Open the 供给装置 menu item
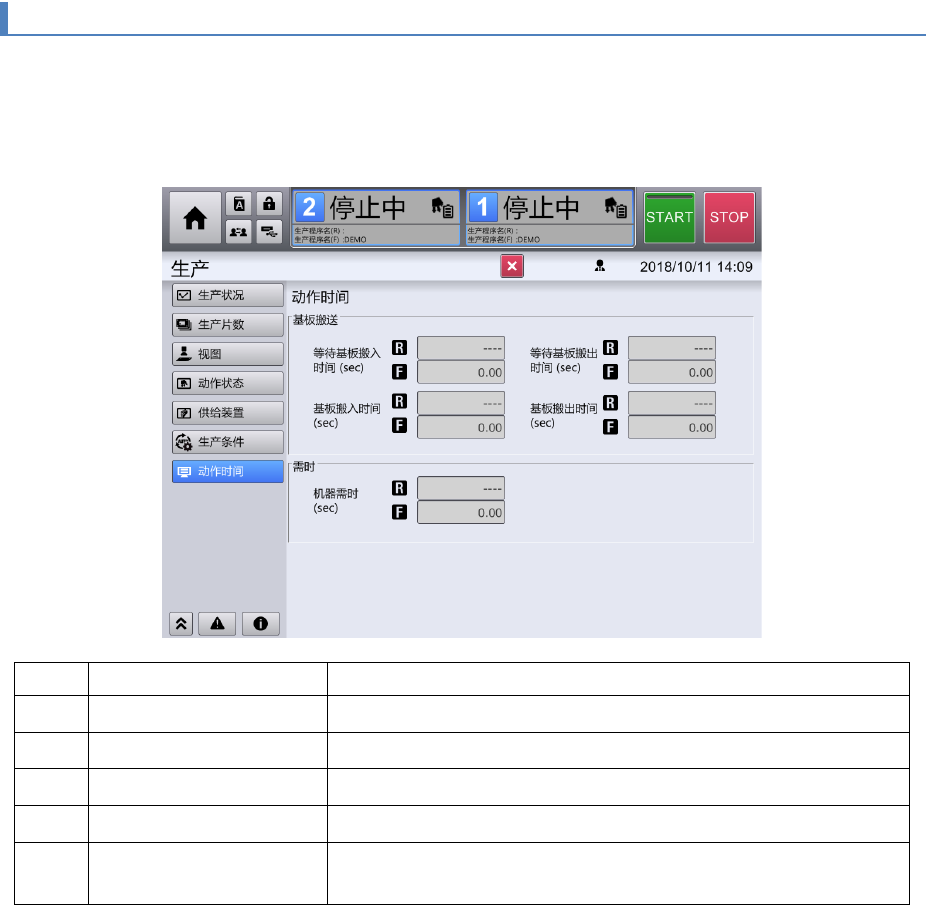The width and height of the screenshot is (926, 905). (228, 412)
